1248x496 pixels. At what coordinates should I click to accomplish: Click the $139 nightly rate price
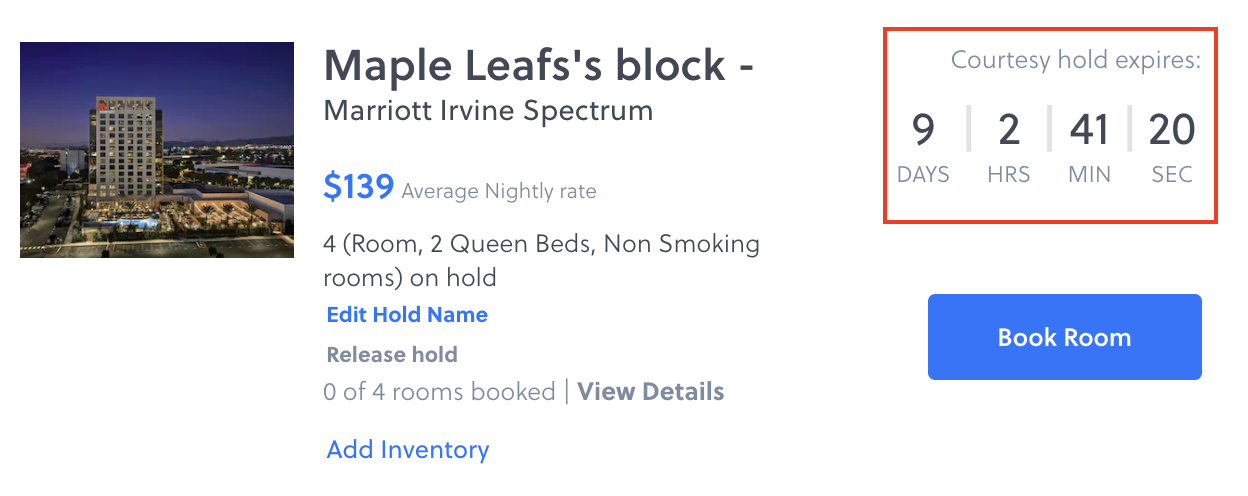click(x=358, y=186)
